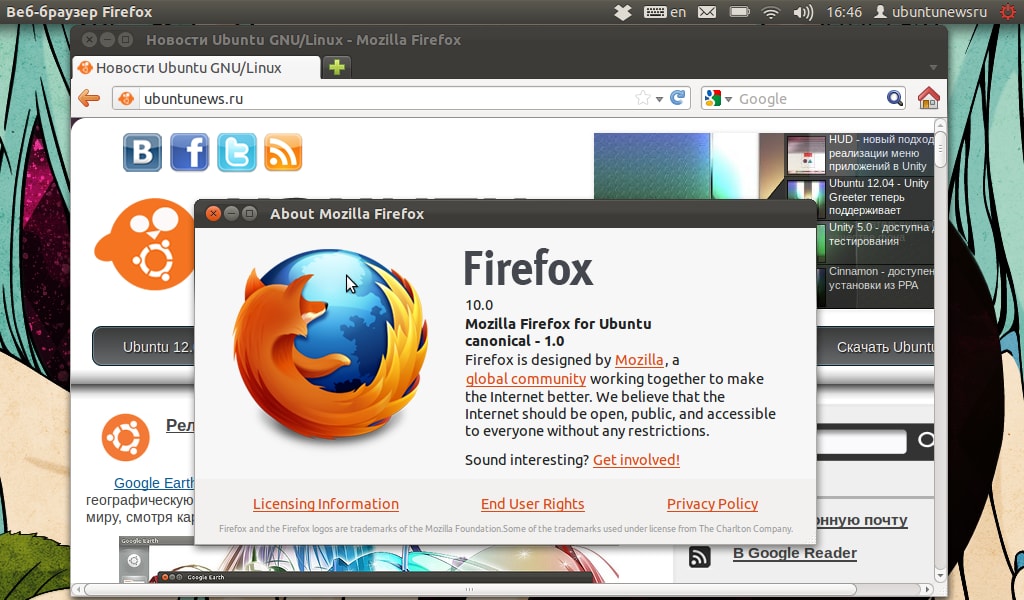Click the black RSS icon near Google Reader
The image size is (1024, 600).
click(699, 557)
